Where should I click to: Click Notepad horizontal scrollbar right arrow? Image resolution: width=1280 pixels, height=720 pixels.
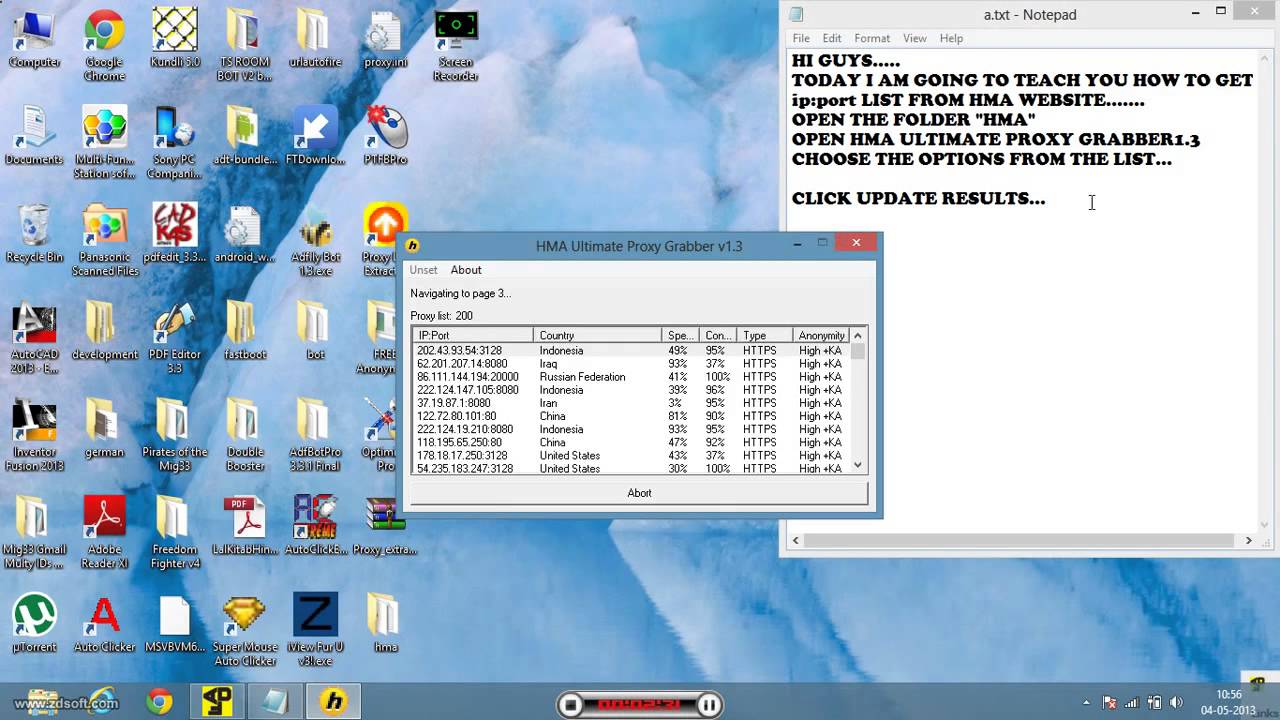point(1248,540)
